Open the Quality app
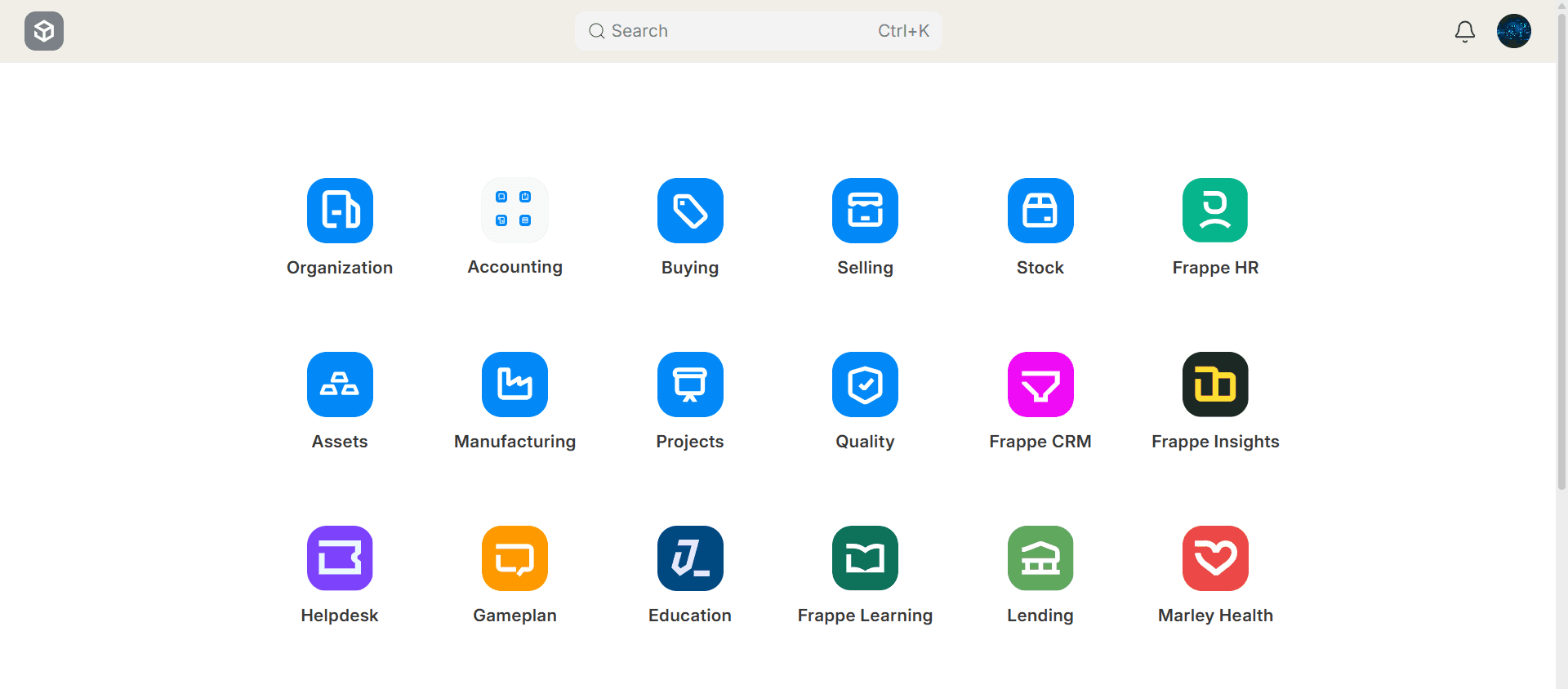1568x689 pixels. pyautogui.click(x=865, y=385)
